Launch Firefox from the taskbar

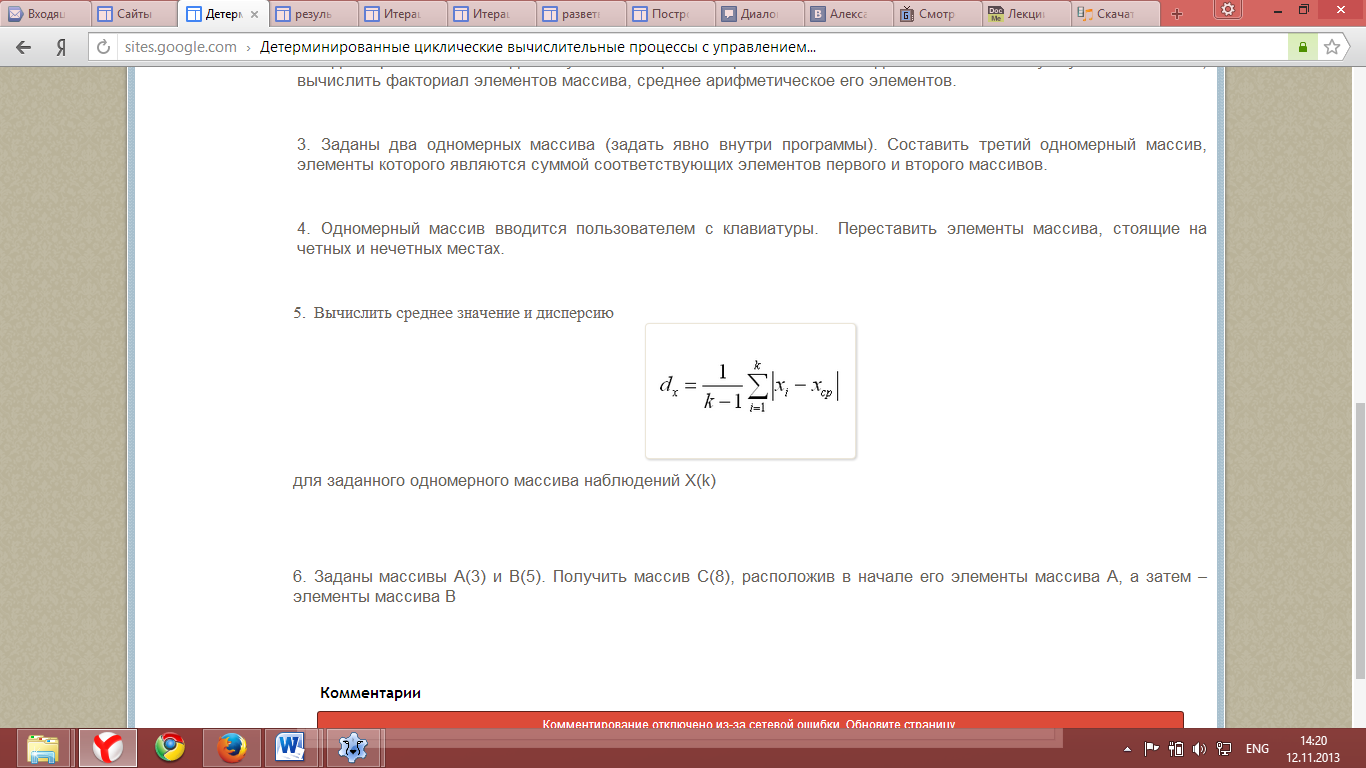pos(232,747)
